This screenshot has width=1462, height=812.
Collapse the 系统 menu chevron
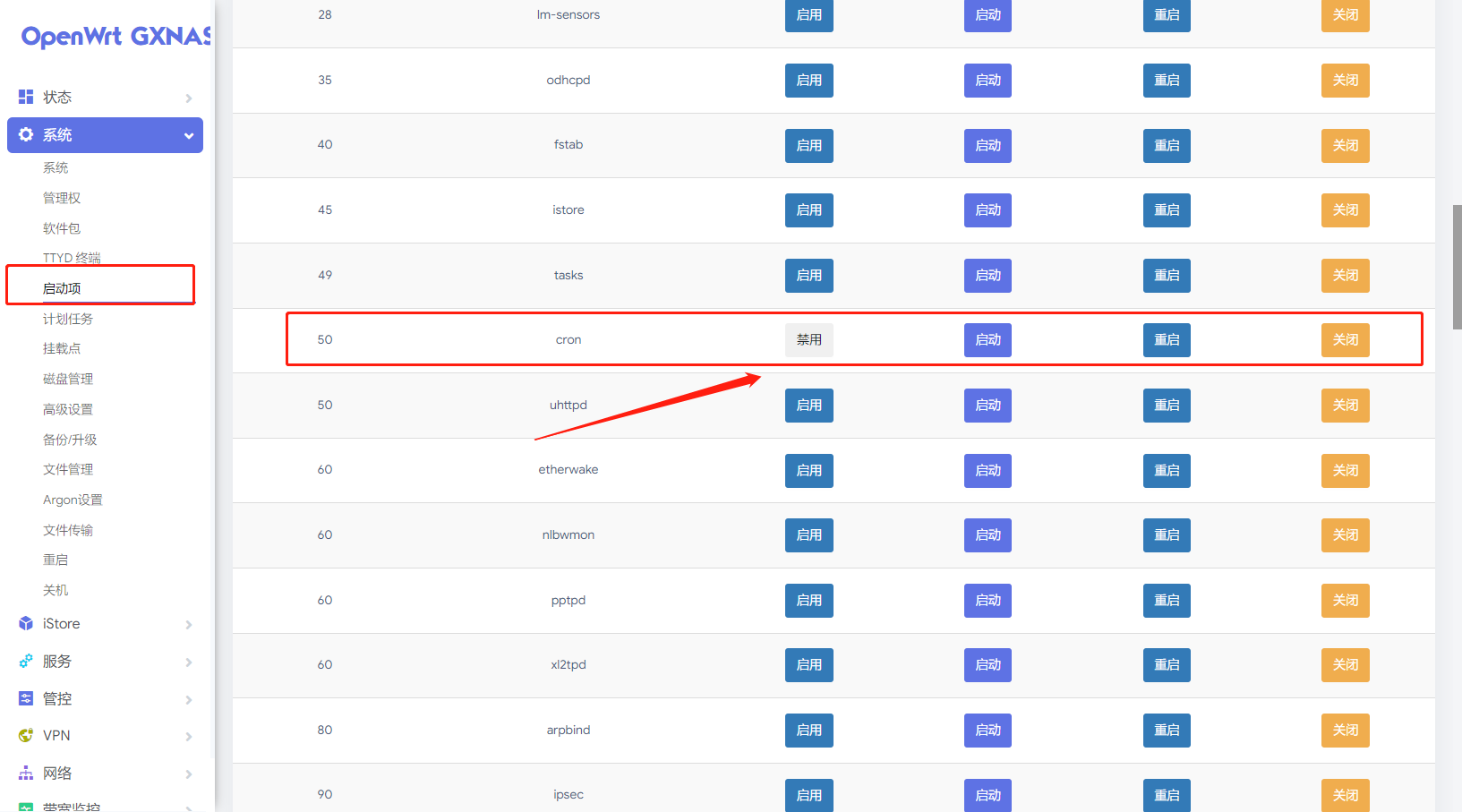click(189, 136)
